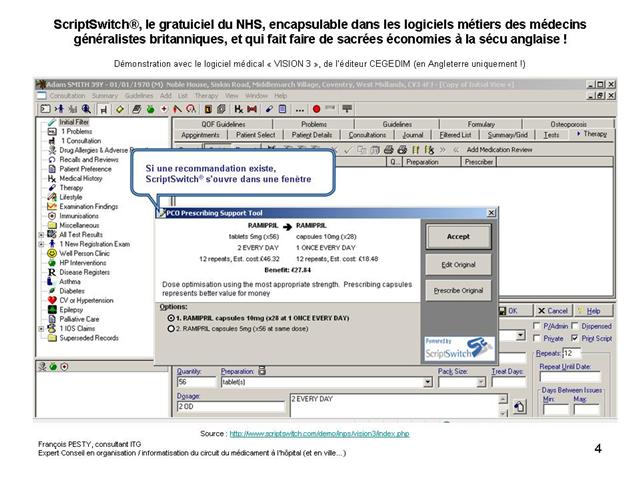This screenshot has height=480, width=640.
Task: Click the Quantity input field
Action: [196, 382]
